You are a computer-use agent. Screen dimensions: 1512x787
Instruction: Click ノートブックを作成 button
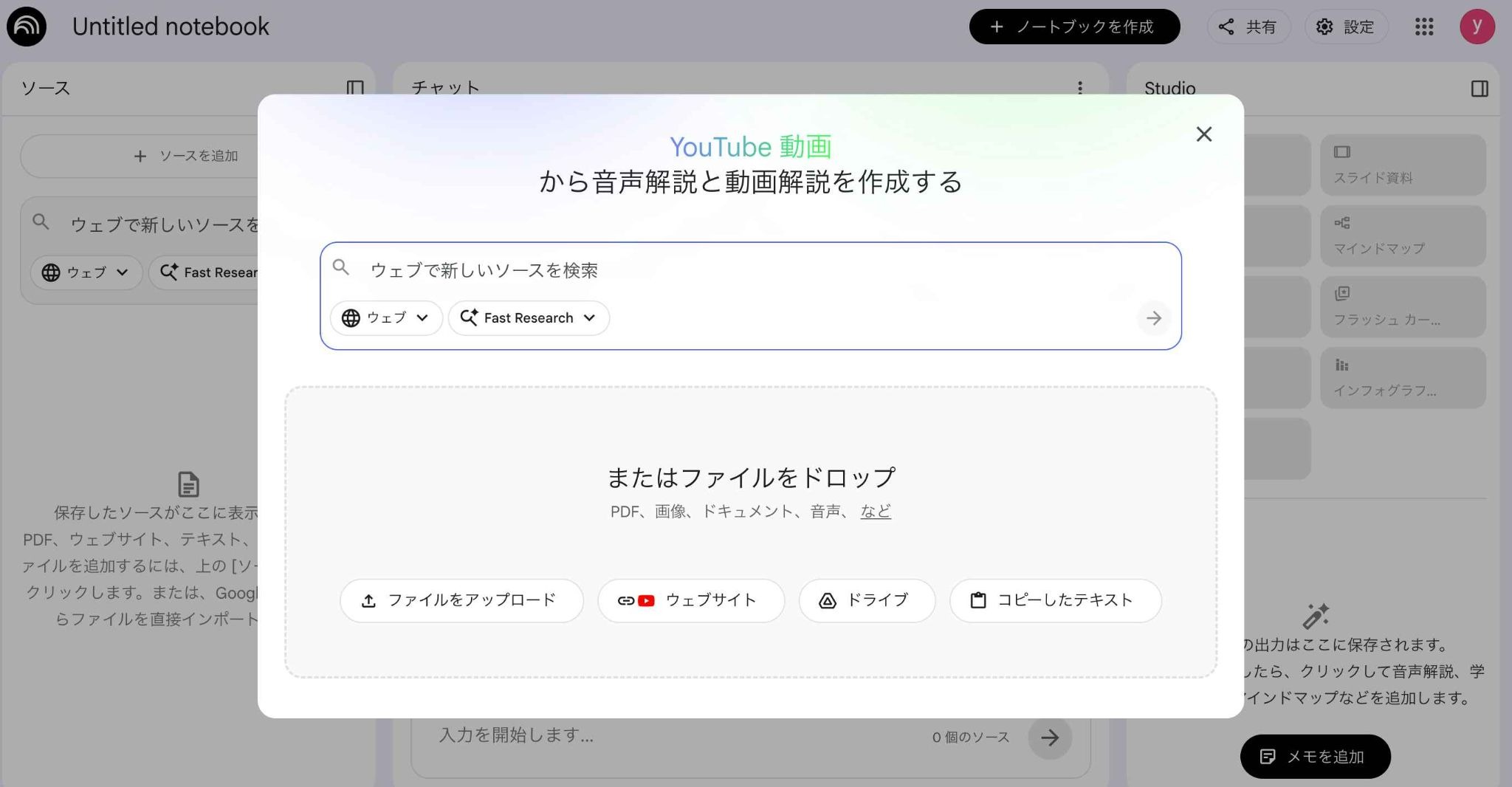click(x=1074, y=27)
